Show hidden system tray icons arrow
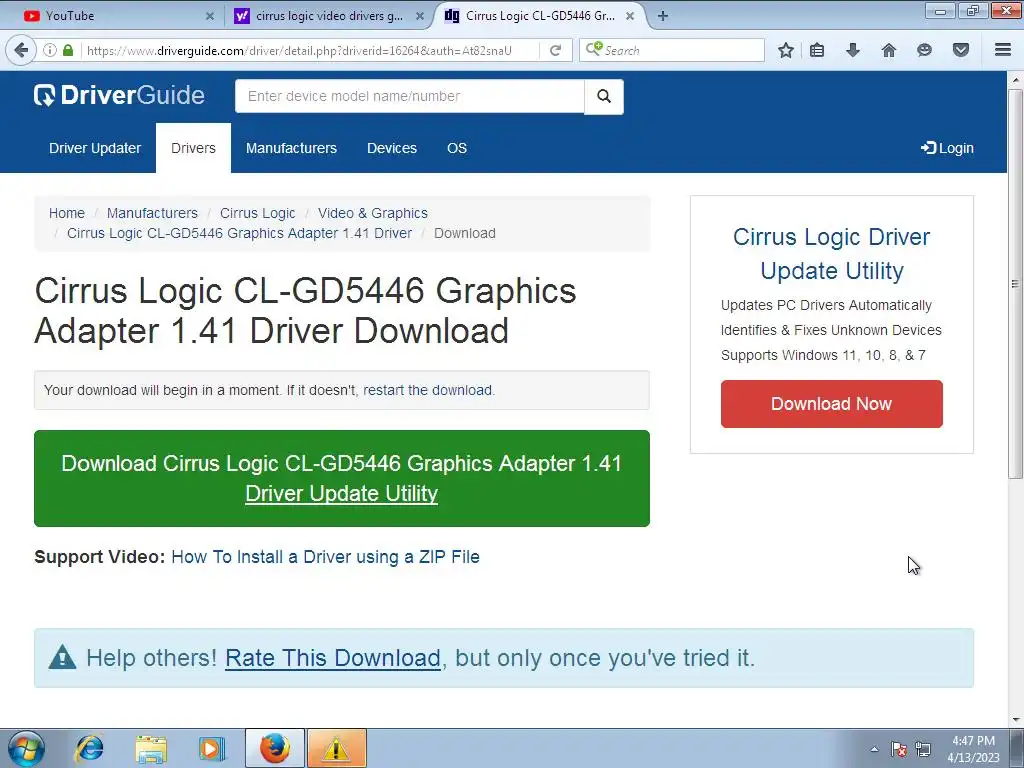Screen dimensions: 1024x768 pyautogui.click(x=874, y=749)
